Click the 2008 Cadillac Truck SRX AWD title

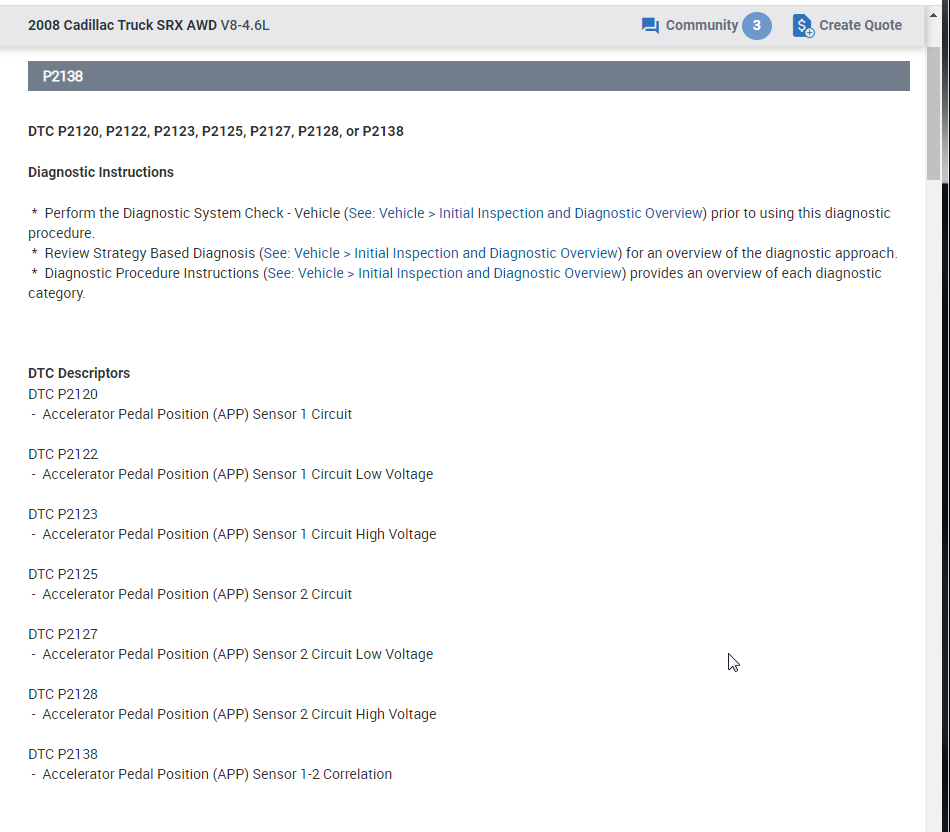[x=122, y=25]
